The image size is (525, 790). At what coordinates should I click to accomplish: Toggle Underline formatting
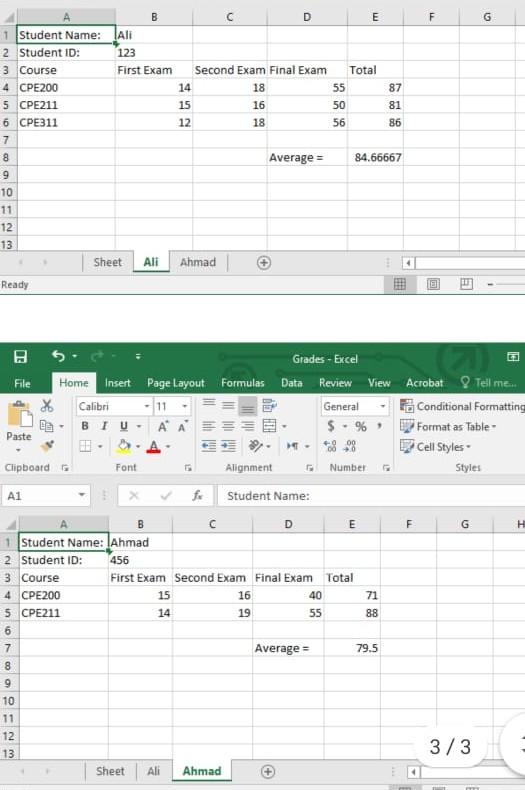point(124,426)
